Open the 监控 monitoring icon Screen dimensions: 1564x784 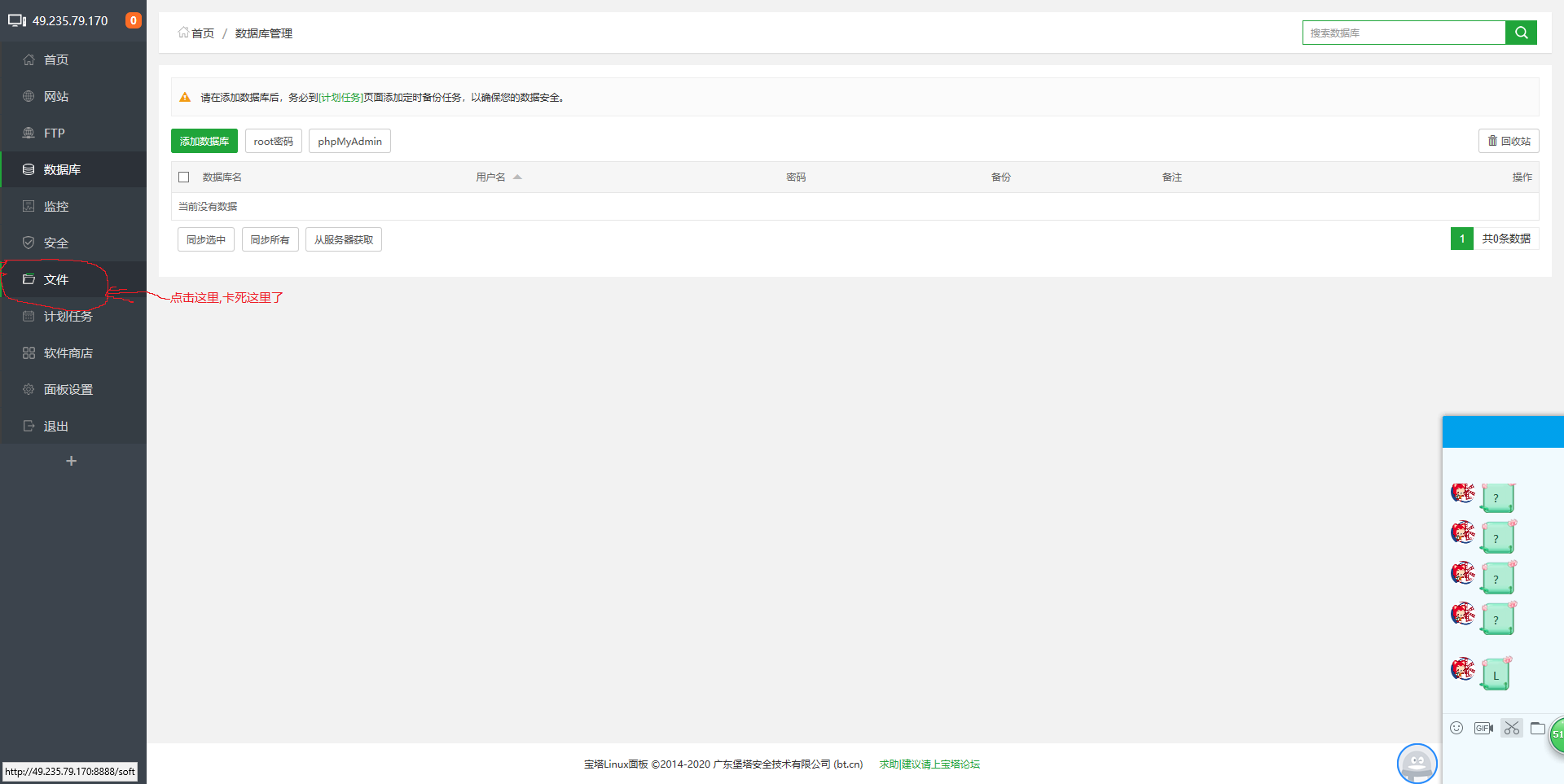(29, 206)
